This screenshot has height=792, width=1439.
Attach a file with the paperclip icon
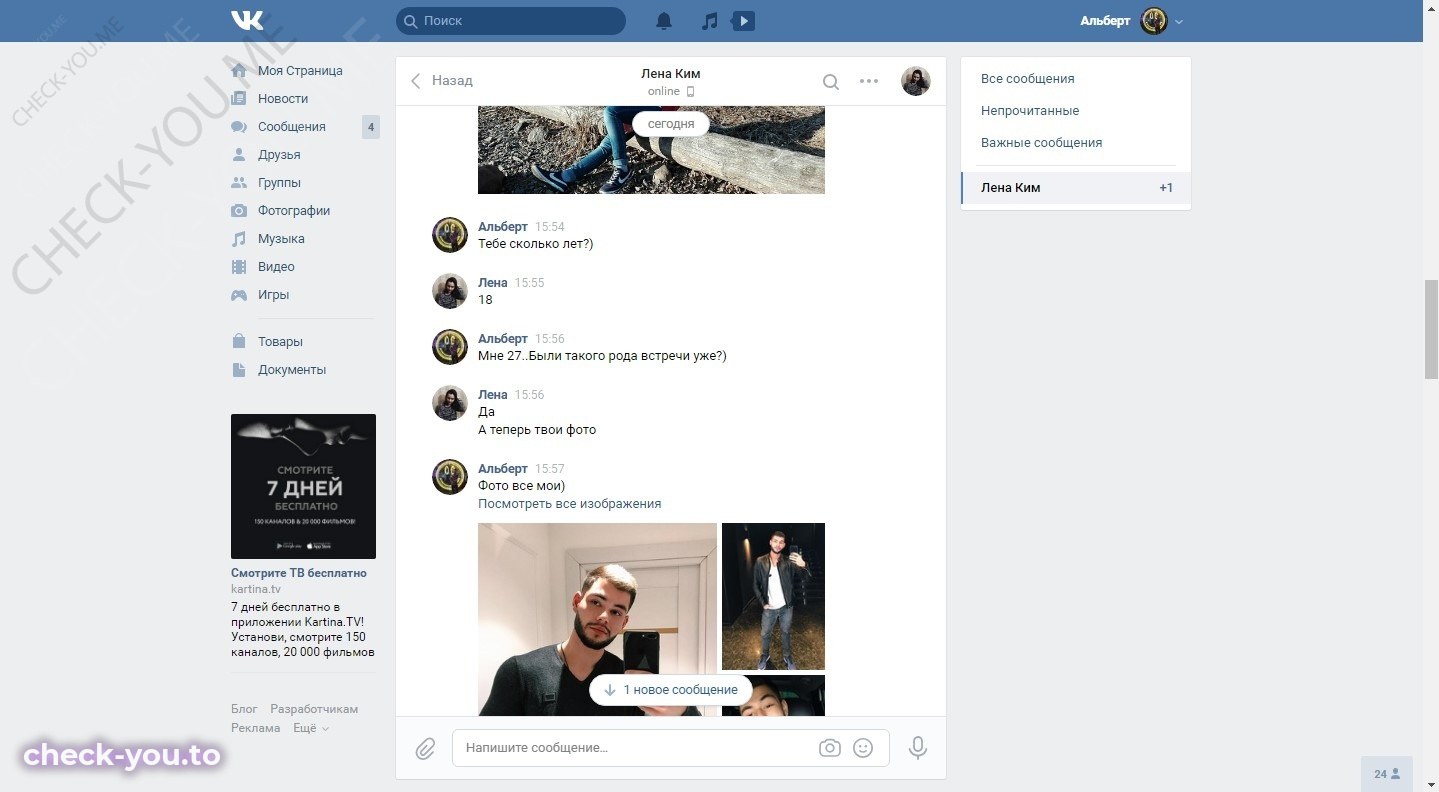click(x=425, y=748)
